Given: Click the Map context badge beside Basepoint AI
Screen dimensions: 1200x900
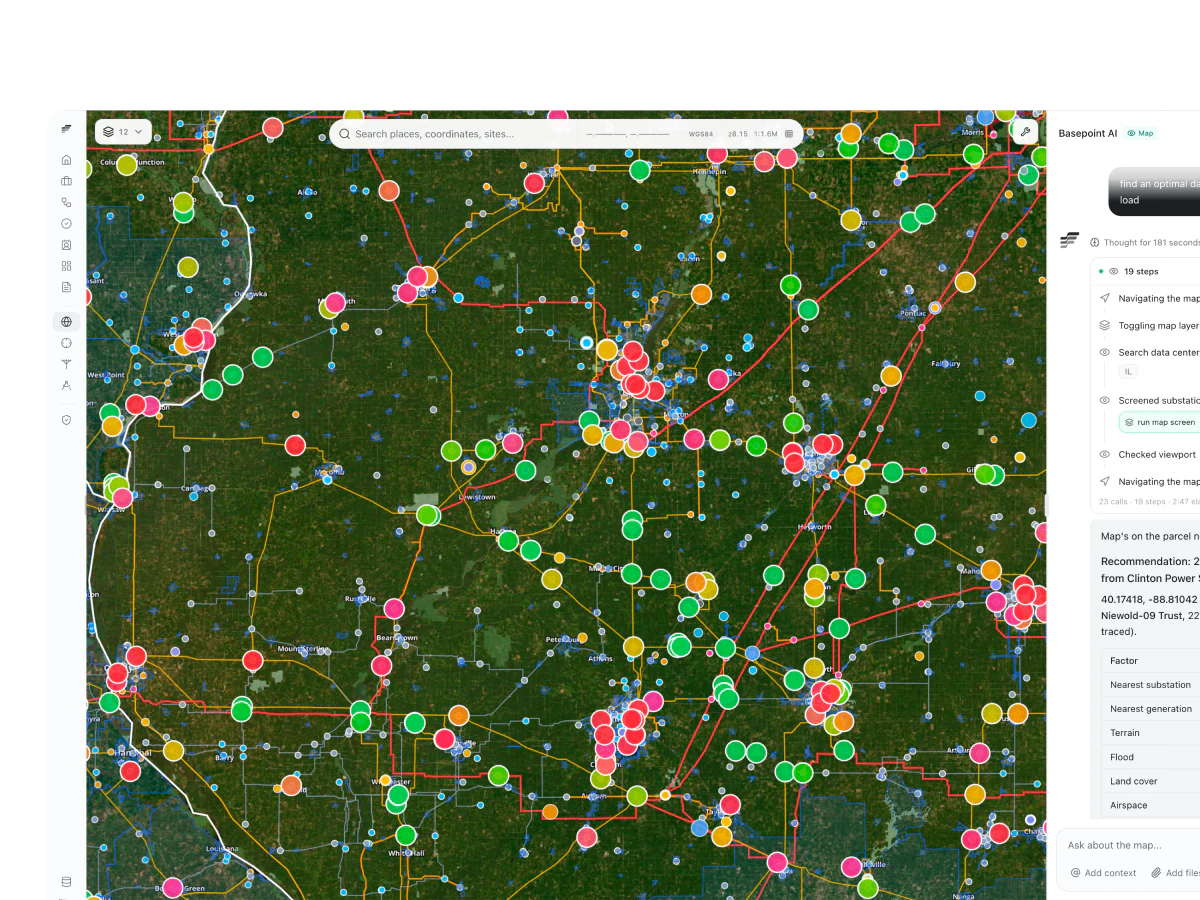Looking at the screenshot, I should pos(1140,133).
